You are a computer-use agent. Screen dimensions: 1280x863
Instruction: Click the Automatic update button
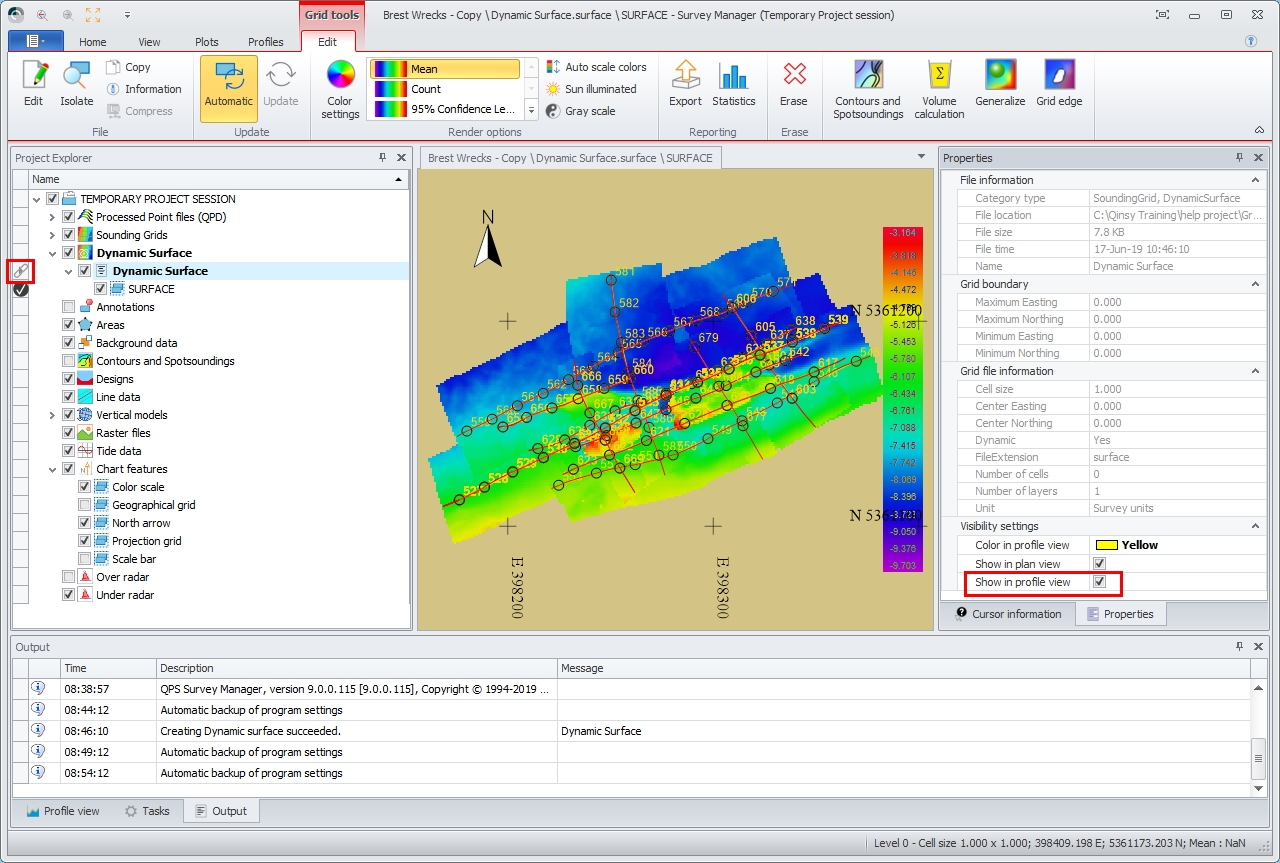[x=229, y=88]
